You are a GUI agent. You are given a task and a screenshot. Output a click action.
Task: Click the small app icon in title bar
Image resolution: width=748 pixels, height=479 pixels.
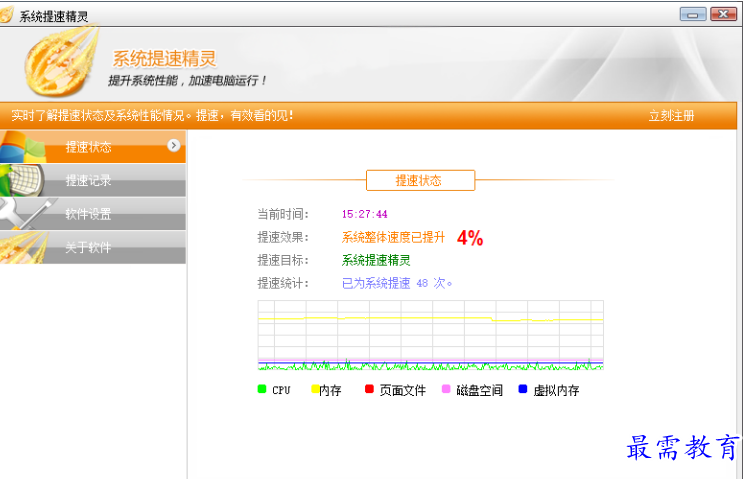(x=7, y=15)
